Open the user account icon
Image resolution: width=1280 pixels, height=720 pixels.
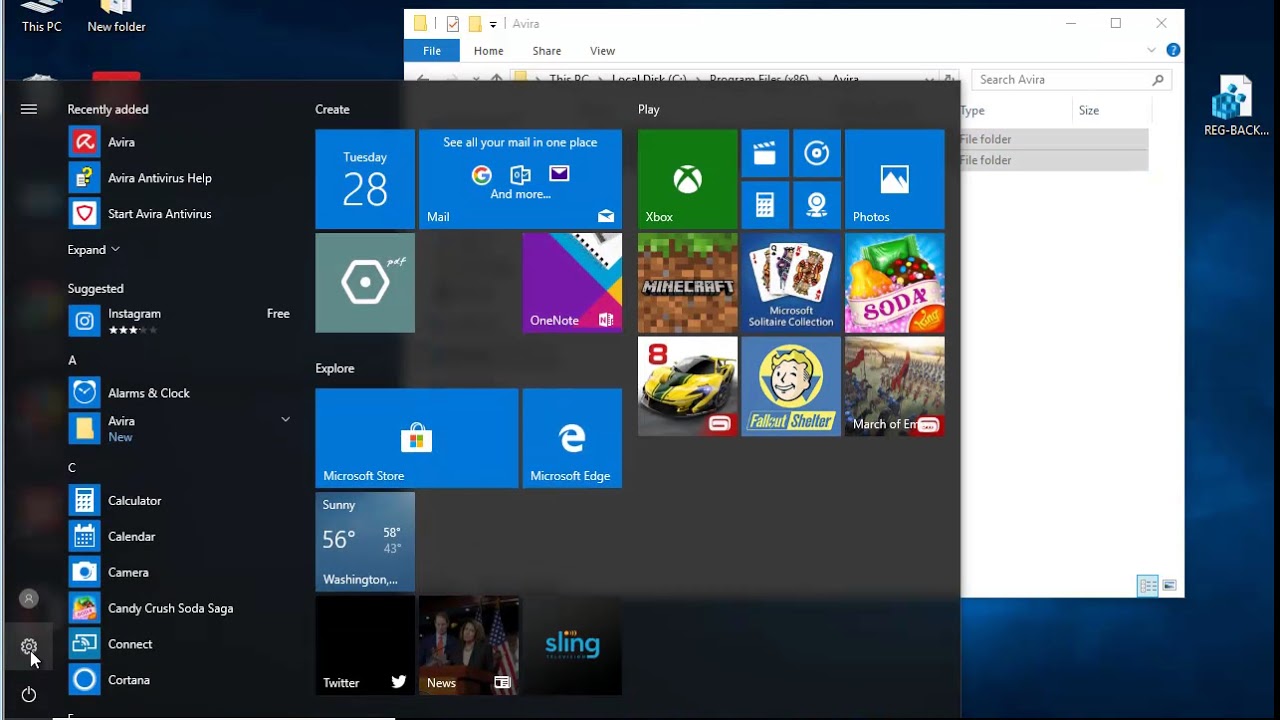29,598
